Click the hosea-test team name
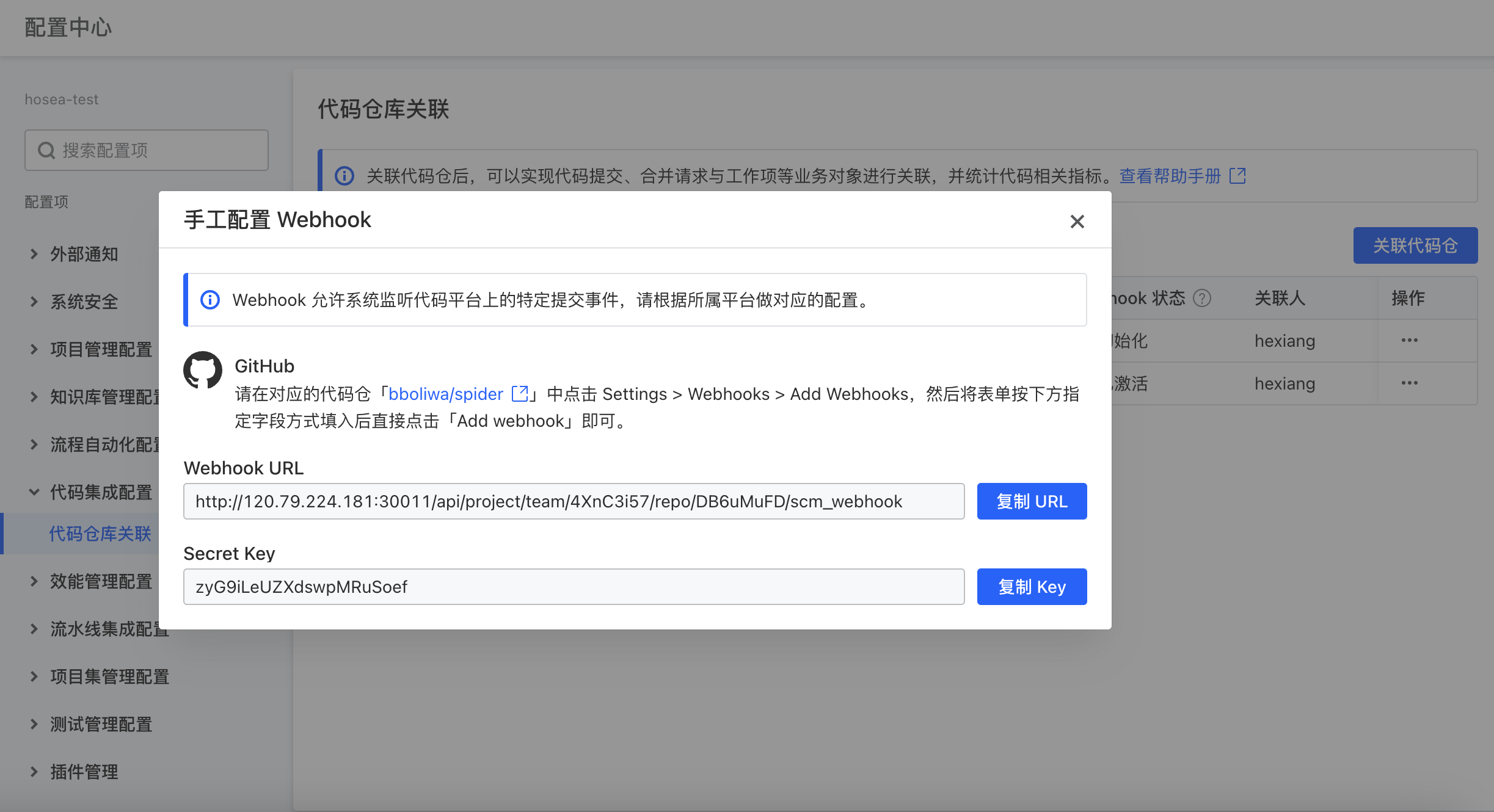1494x812 pixels. (61, 100)
